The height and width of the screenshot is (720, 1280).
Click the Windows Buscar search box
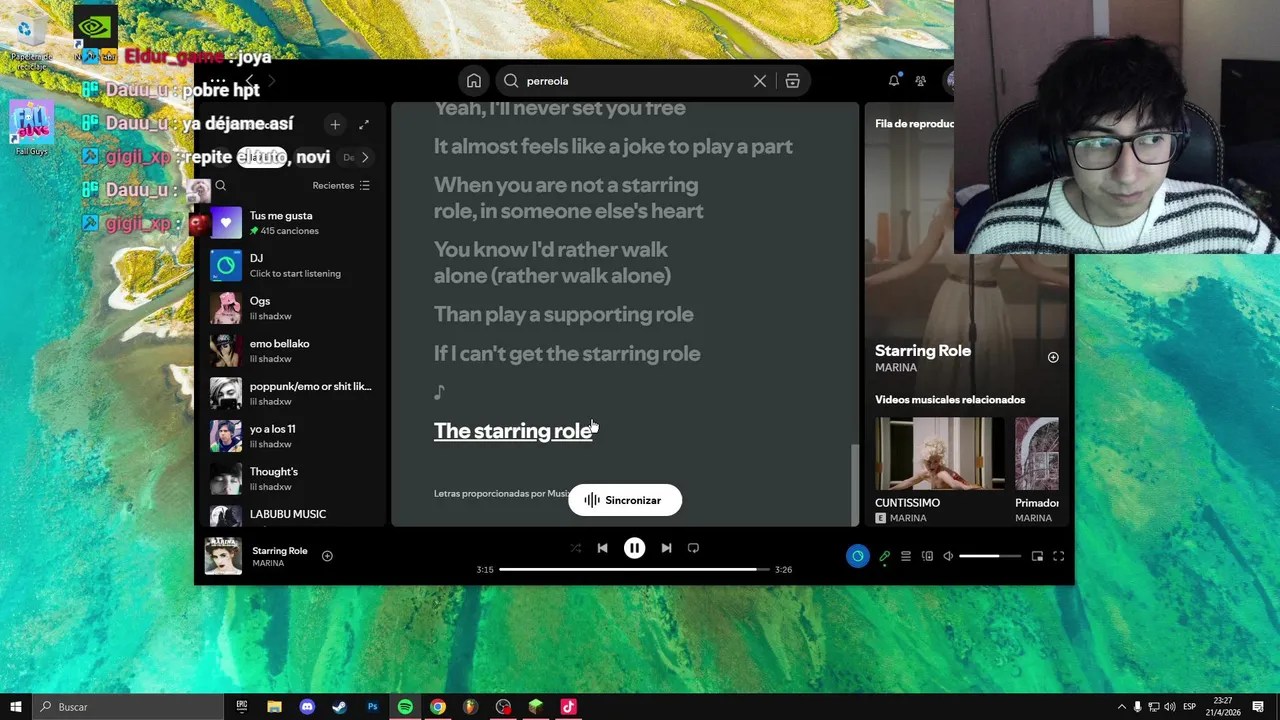point(128,707)
